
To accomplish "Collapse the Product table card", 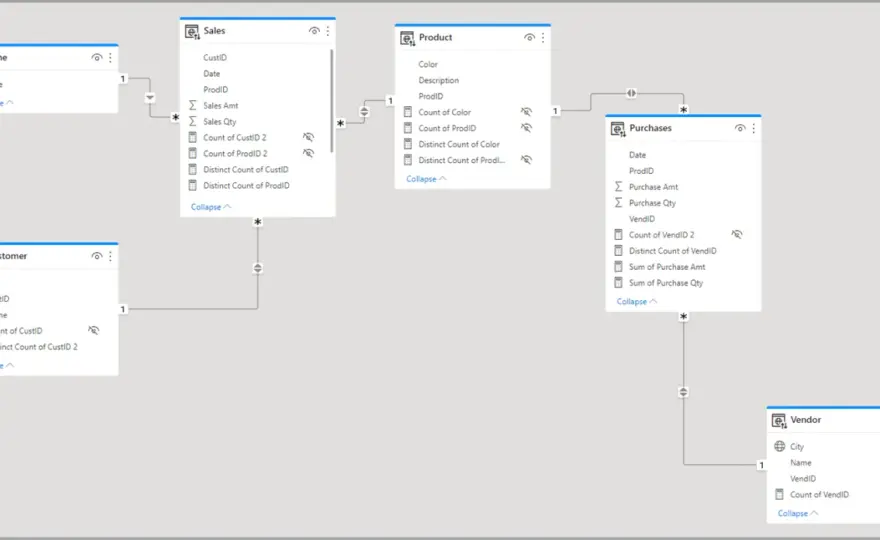I will click(426, 179).
